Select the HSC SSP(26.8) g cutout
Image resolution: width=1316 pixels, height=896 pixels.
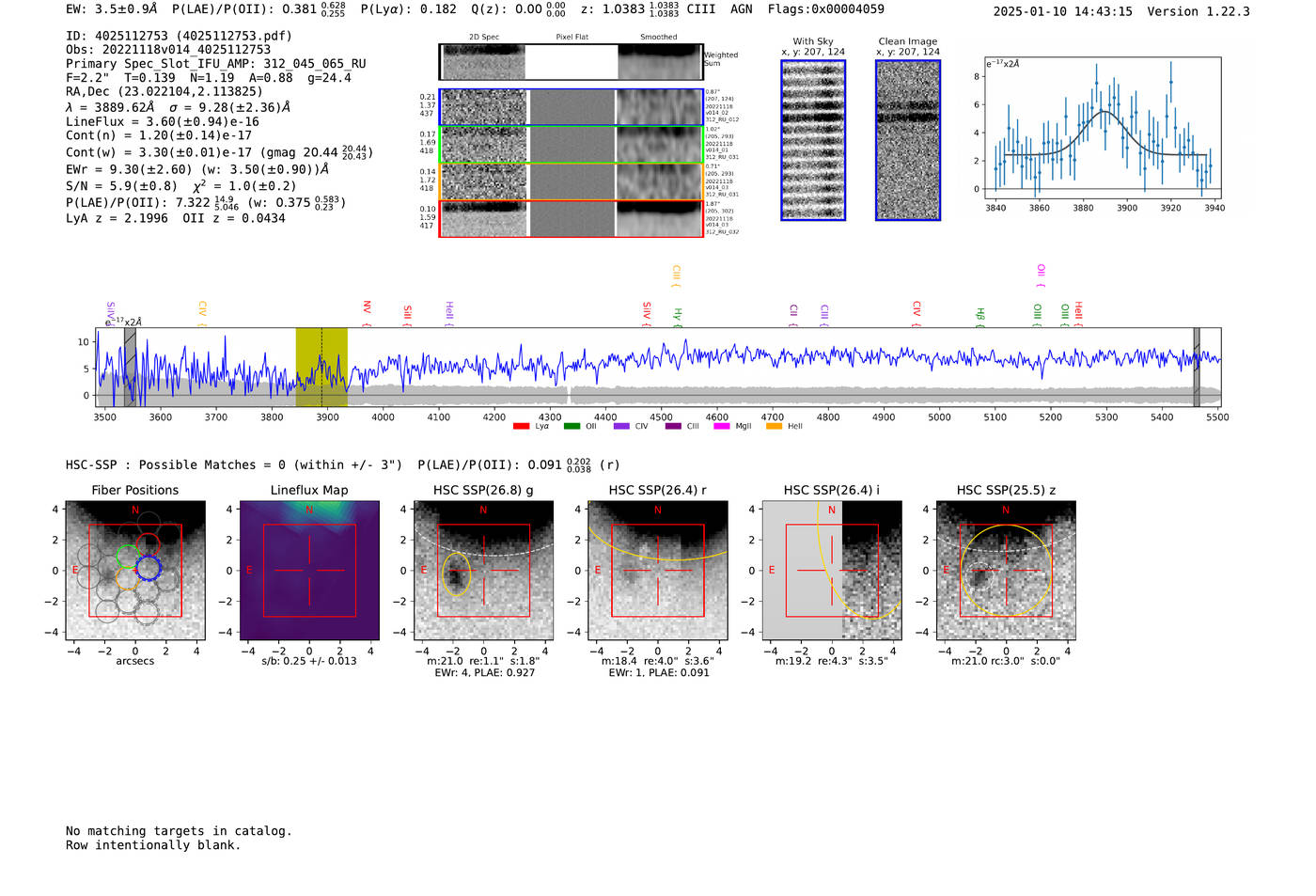tap(483, 571)
